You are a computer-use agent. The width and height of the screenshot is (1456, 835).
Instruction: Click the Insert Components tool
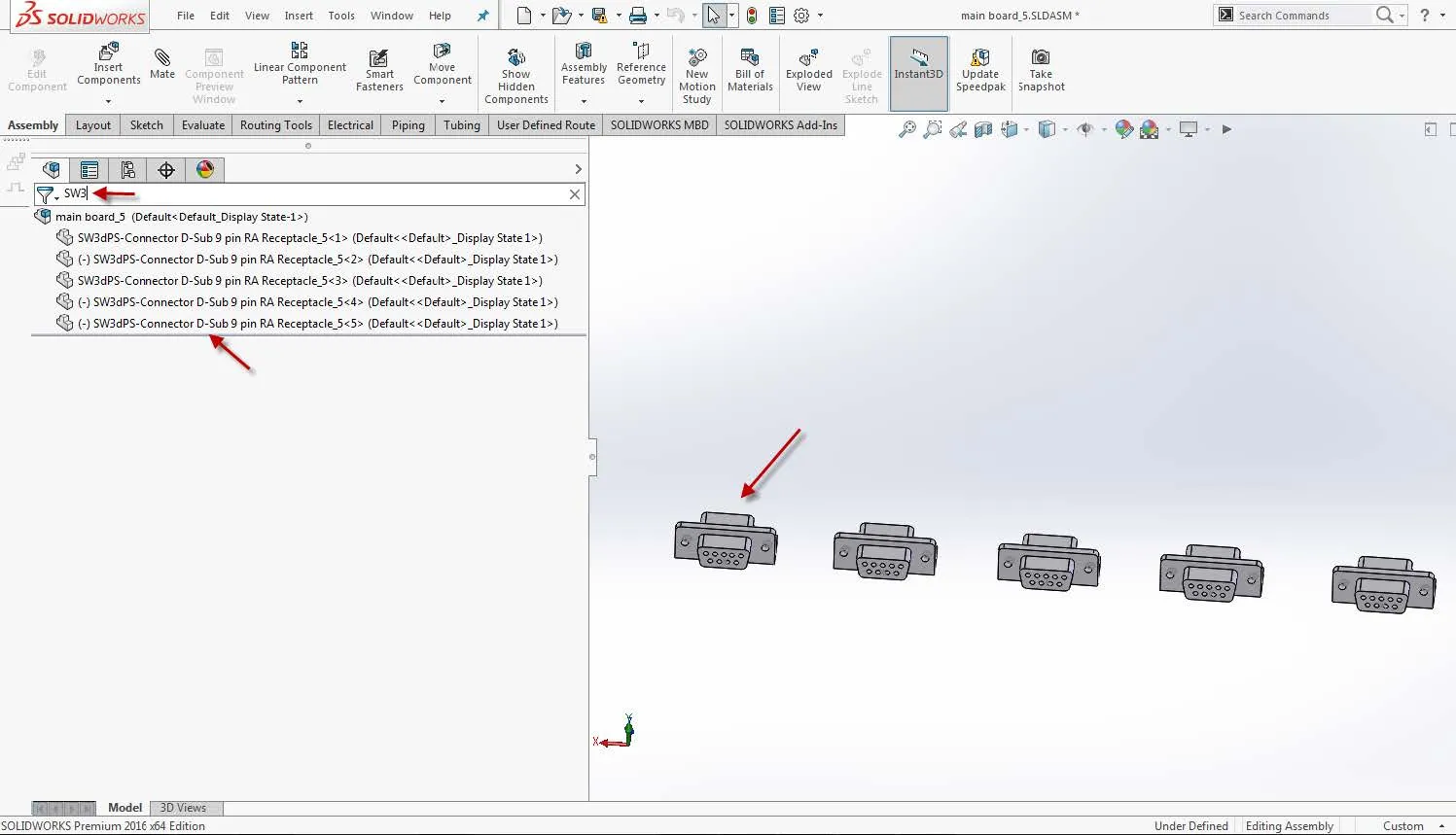pyautogui.click(x=109, y=64)
